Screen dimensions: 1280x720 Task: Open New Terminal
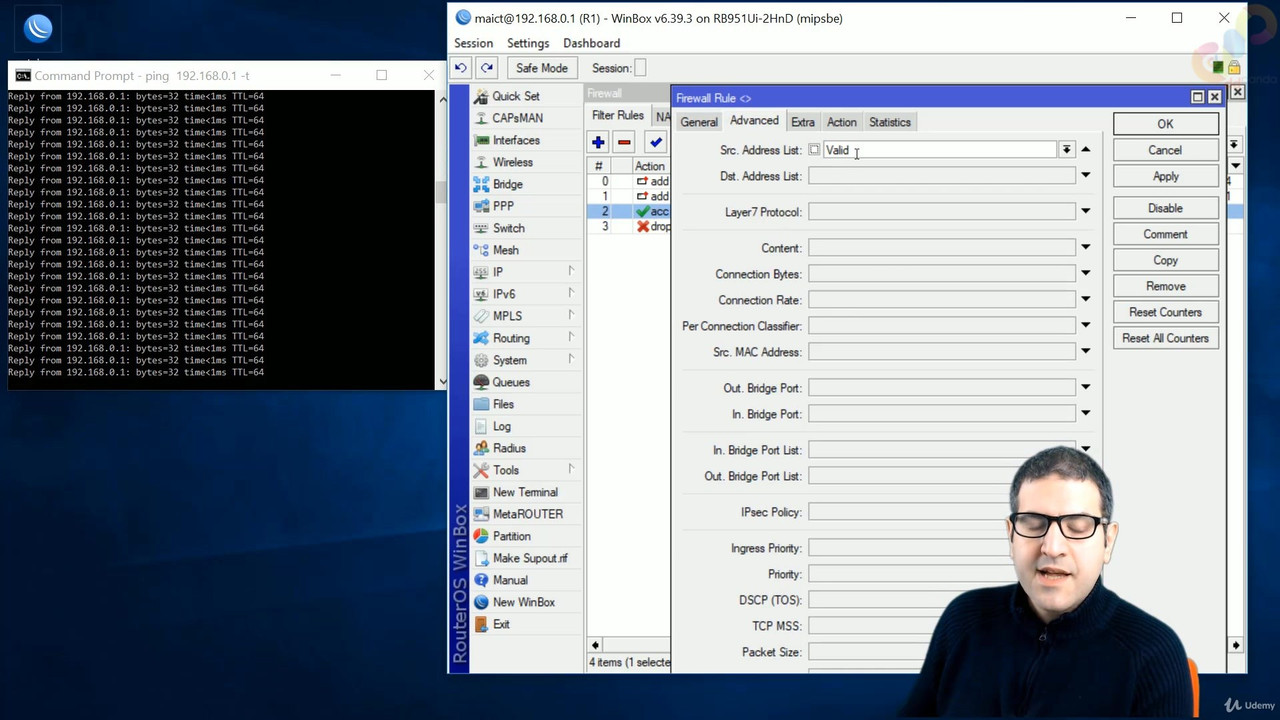pos(524,492)
